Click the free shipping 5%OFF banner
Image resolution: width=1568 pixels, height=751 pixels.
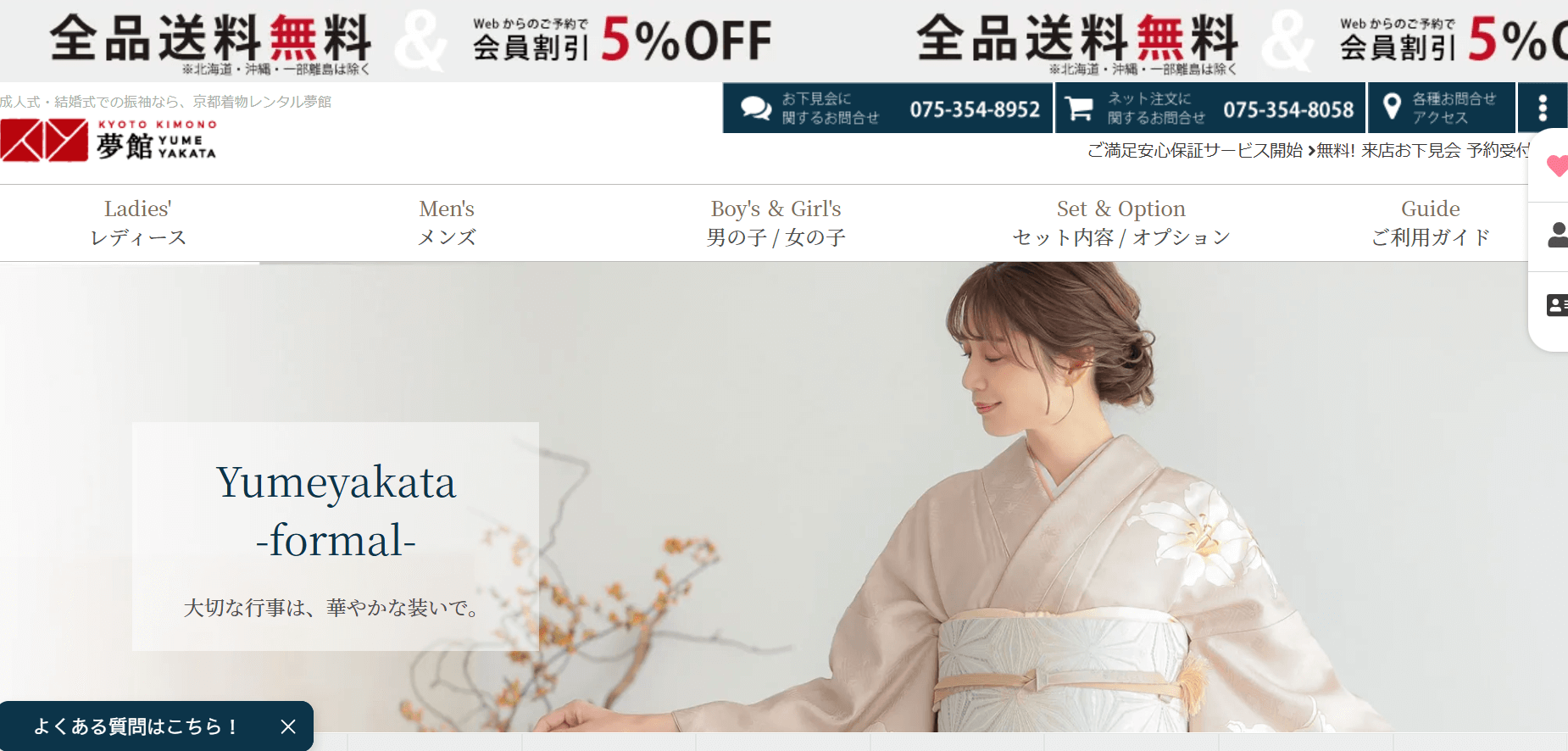(411, 41)
